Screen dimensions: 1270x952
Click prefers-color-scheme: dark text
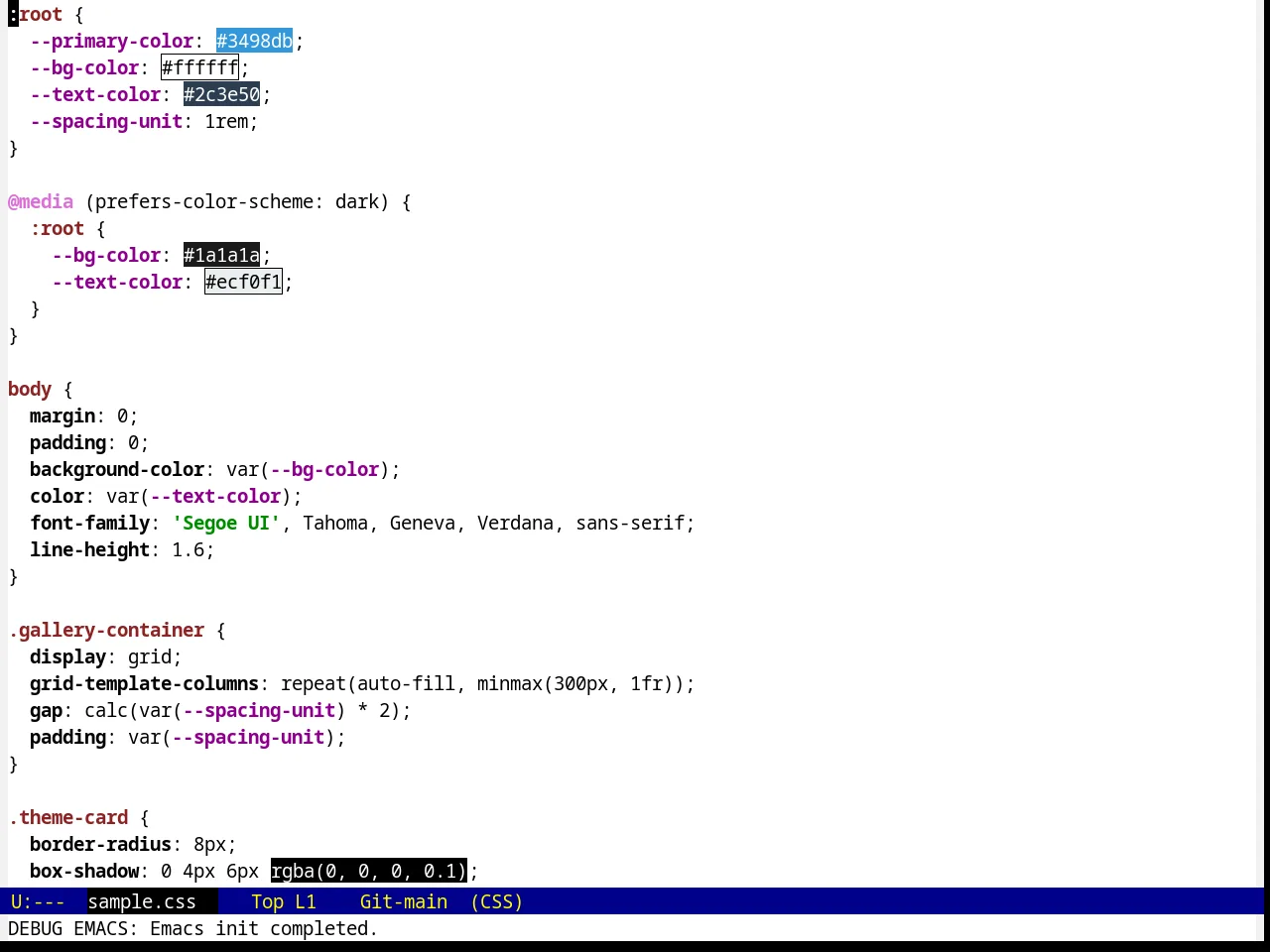(237, 201)
